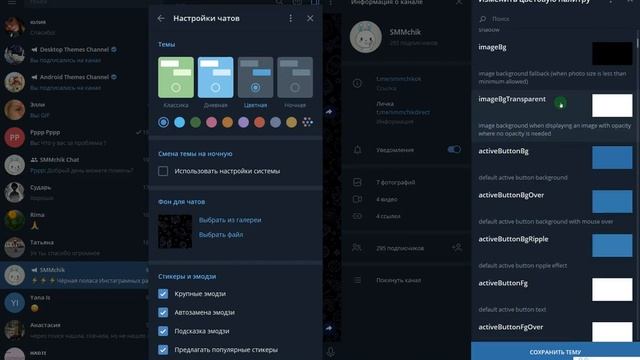Viewport: 640px width, 360px height.
Task: Pick the pink accent color
Action: point(211,122)
